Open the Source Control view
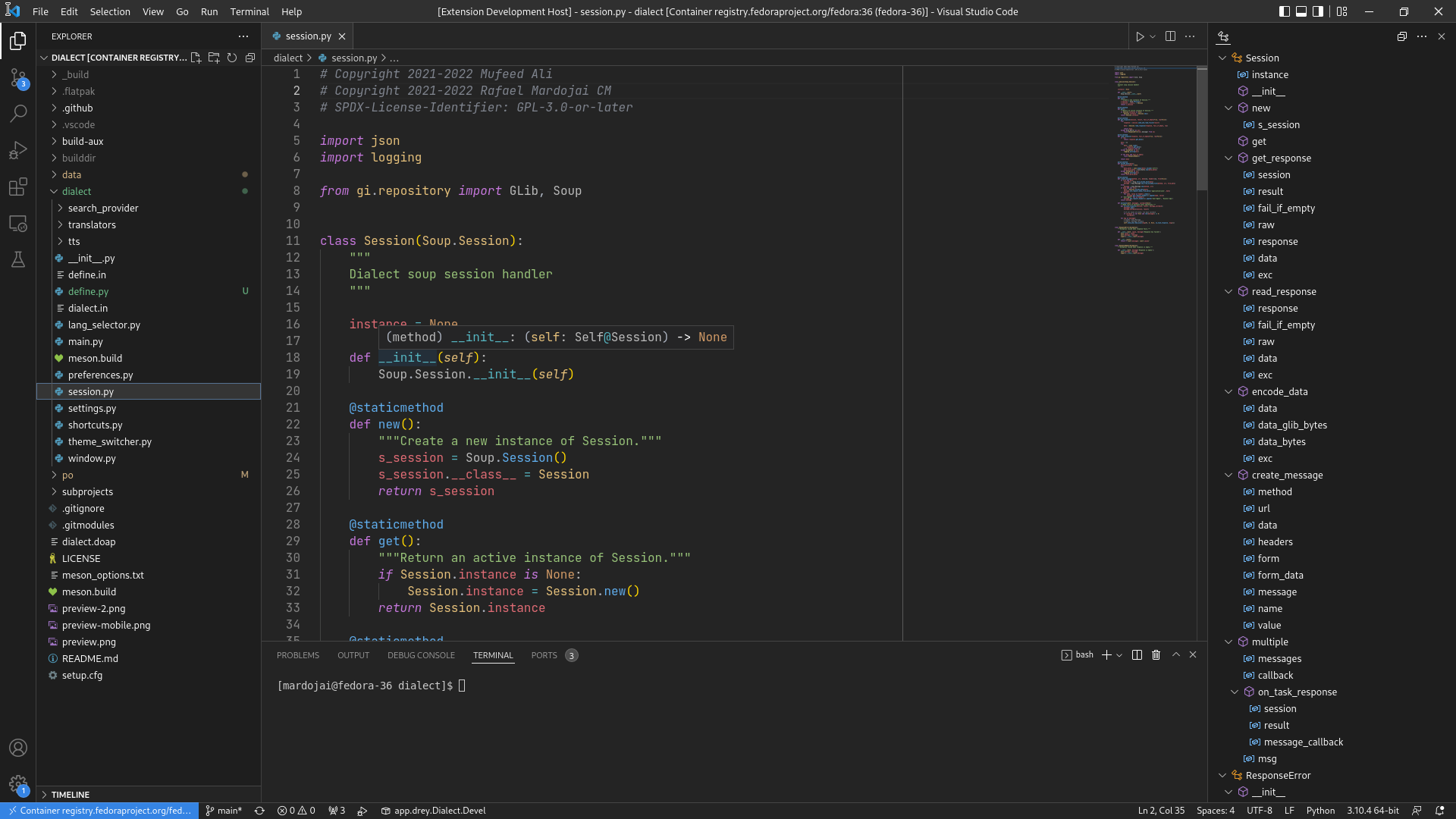This screenshot has width=1456, height=819. [x=18, y=77]
